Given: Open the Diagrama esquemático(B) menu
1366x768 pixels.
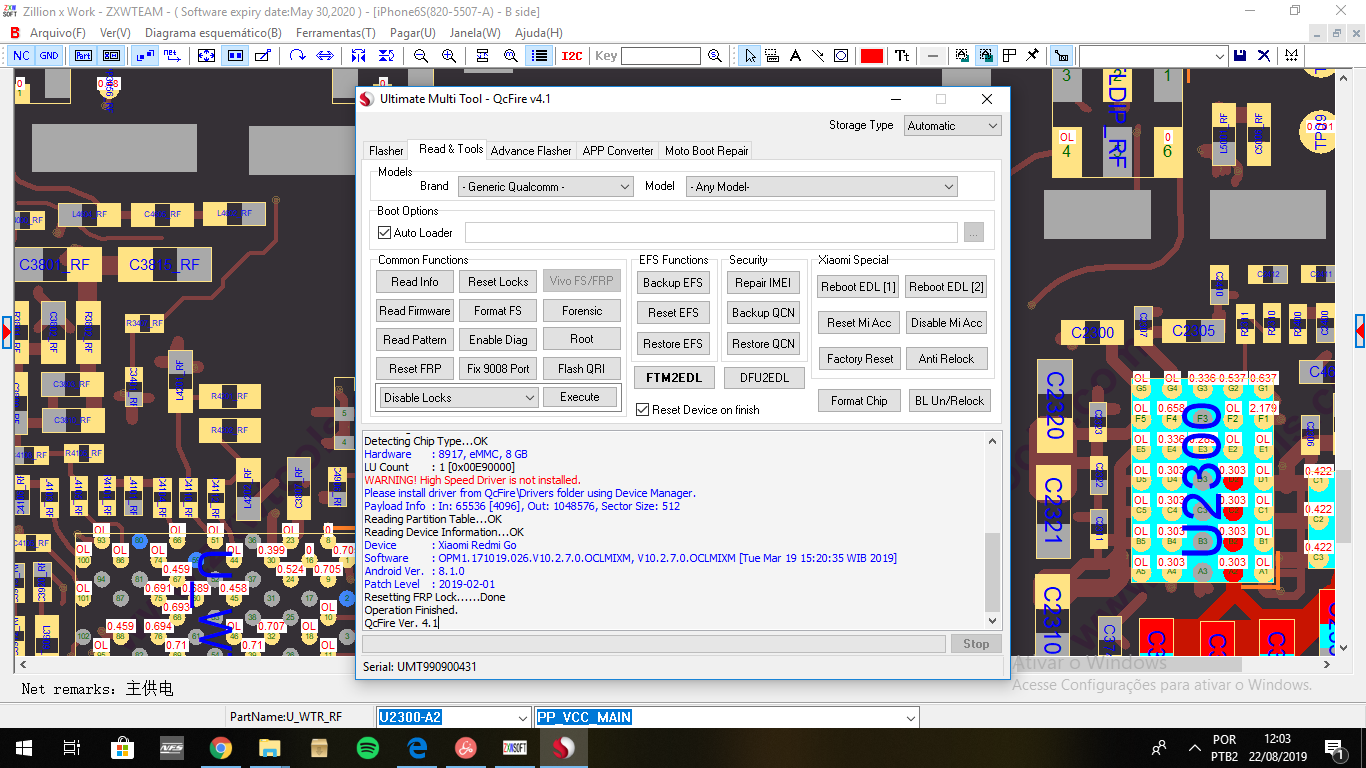Looking at the screenshot, I should (x=213, y=33).
